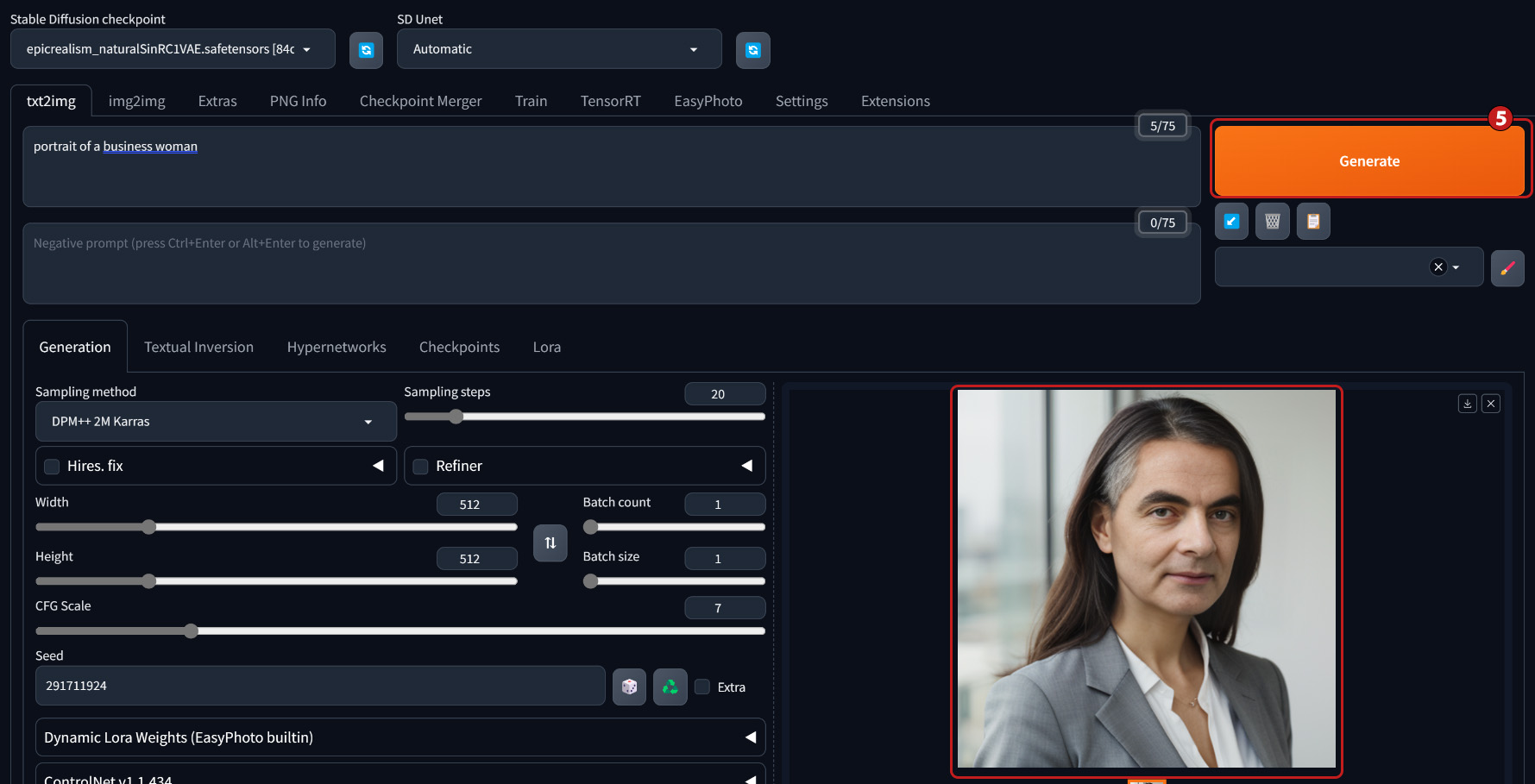Viewport: 1535px width, 784px height.
Task: Click the Seed input field
Action: (320, 686)
